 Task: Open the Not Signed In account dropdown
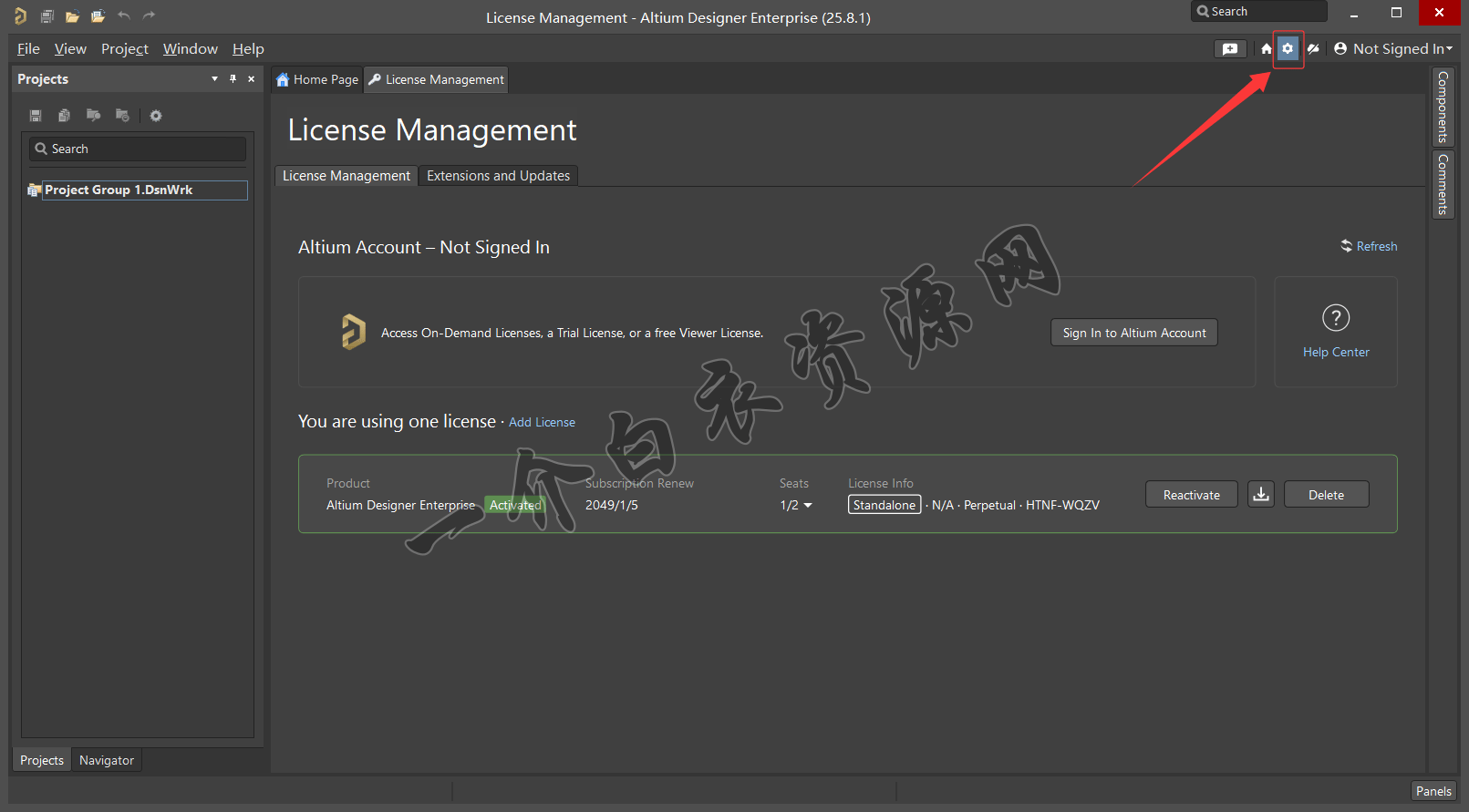pos(1392,49)
